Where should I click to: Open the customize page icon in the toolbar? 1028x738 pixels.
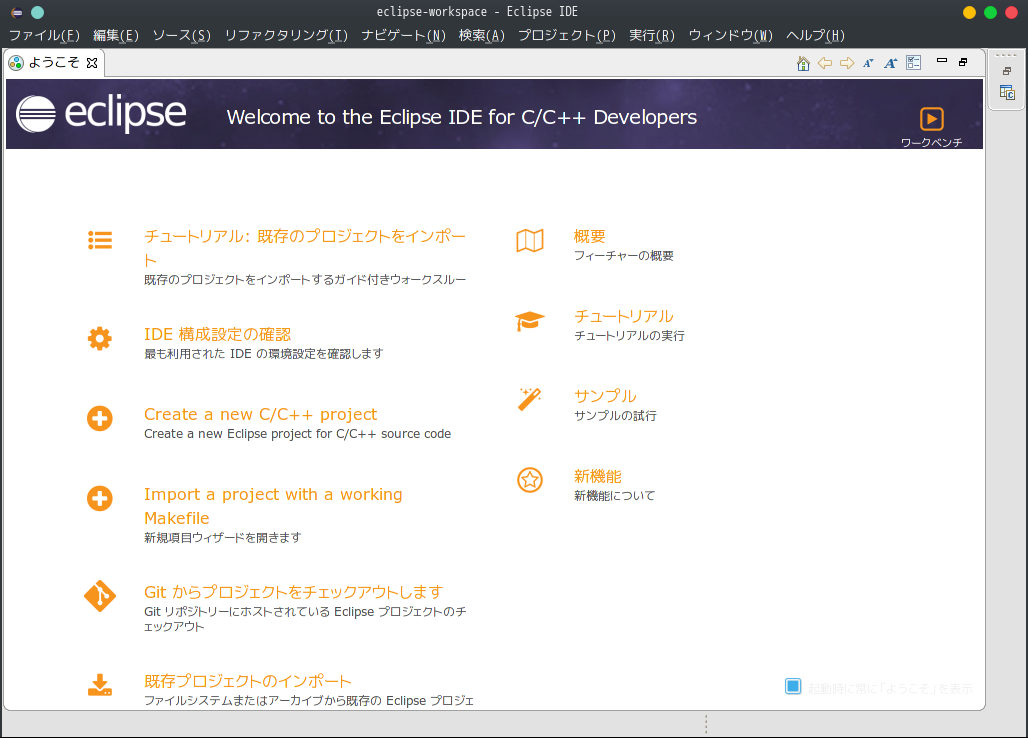913,62
